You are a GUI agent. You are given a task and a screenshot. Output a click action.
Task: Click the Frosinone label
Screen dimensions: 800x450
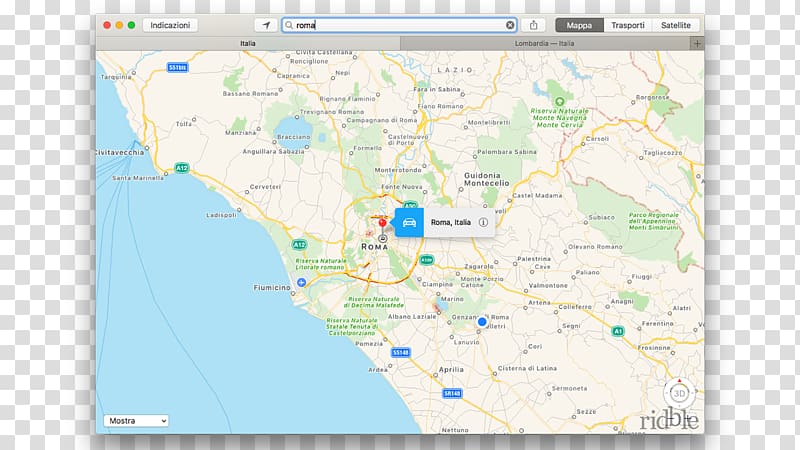coord(654,347)
